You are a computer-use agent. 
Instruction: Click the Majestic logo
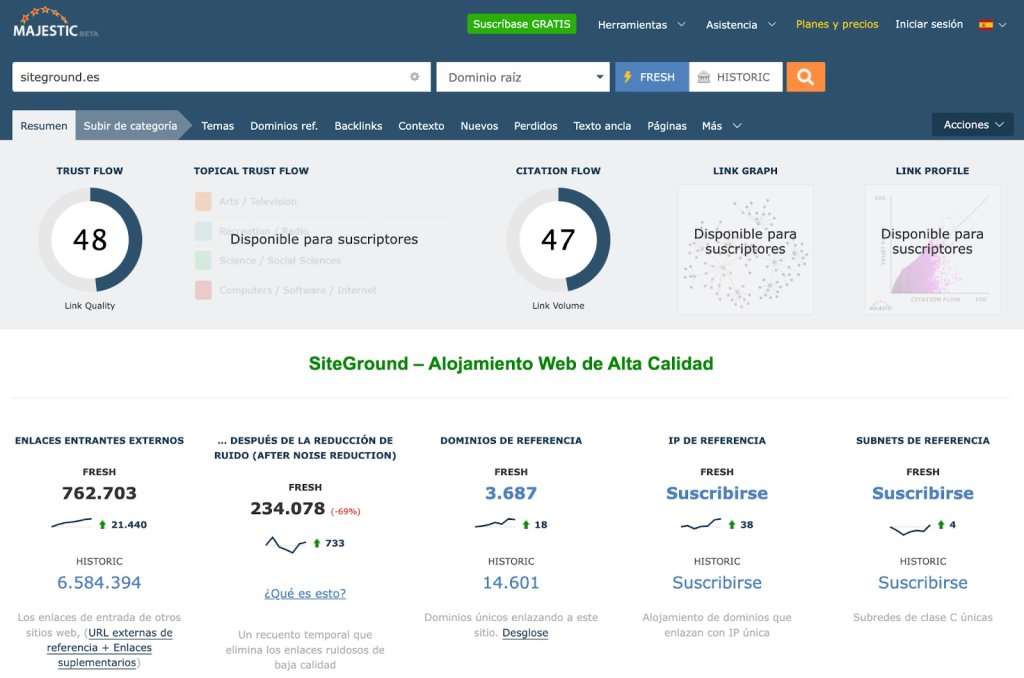(x=56, y=23)
